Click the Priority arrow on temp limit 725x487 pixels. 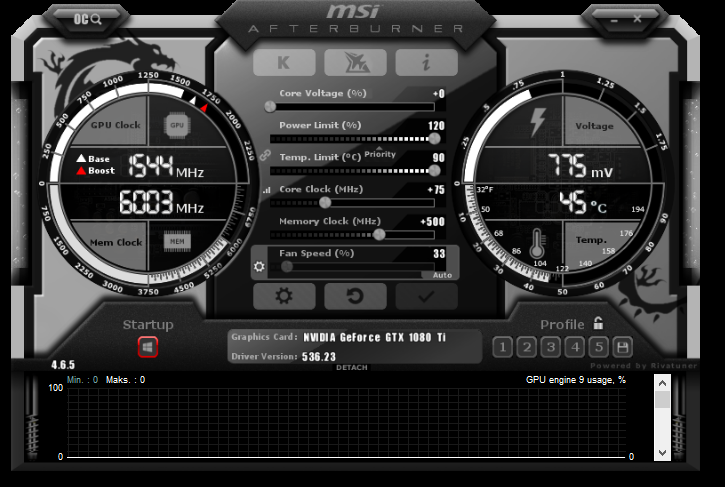pyautogui.click(x=380, y=148)
